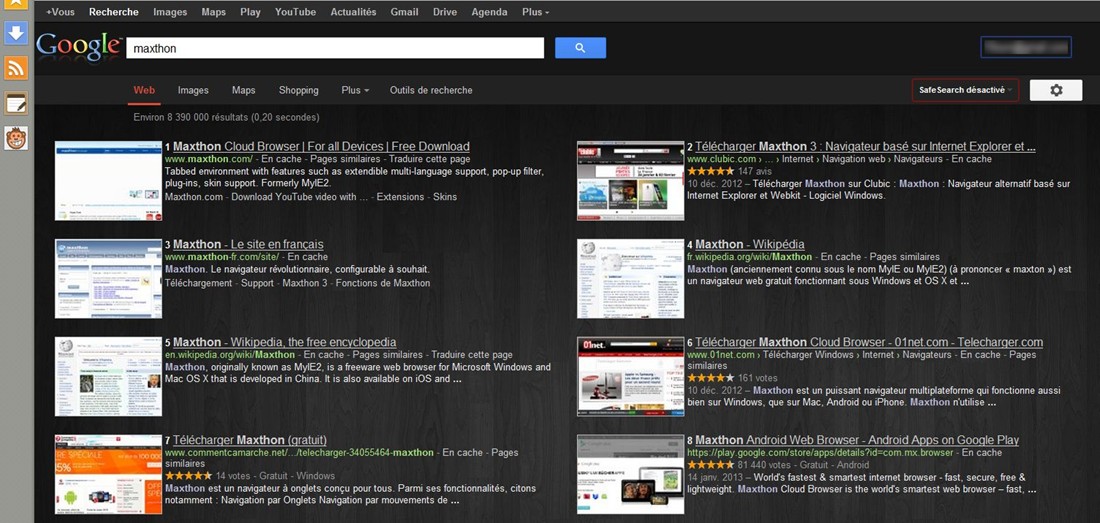The height and width of the screenshot is (523, 1100).
Task: Click the Google logo
Action: [x=79, y=46]
